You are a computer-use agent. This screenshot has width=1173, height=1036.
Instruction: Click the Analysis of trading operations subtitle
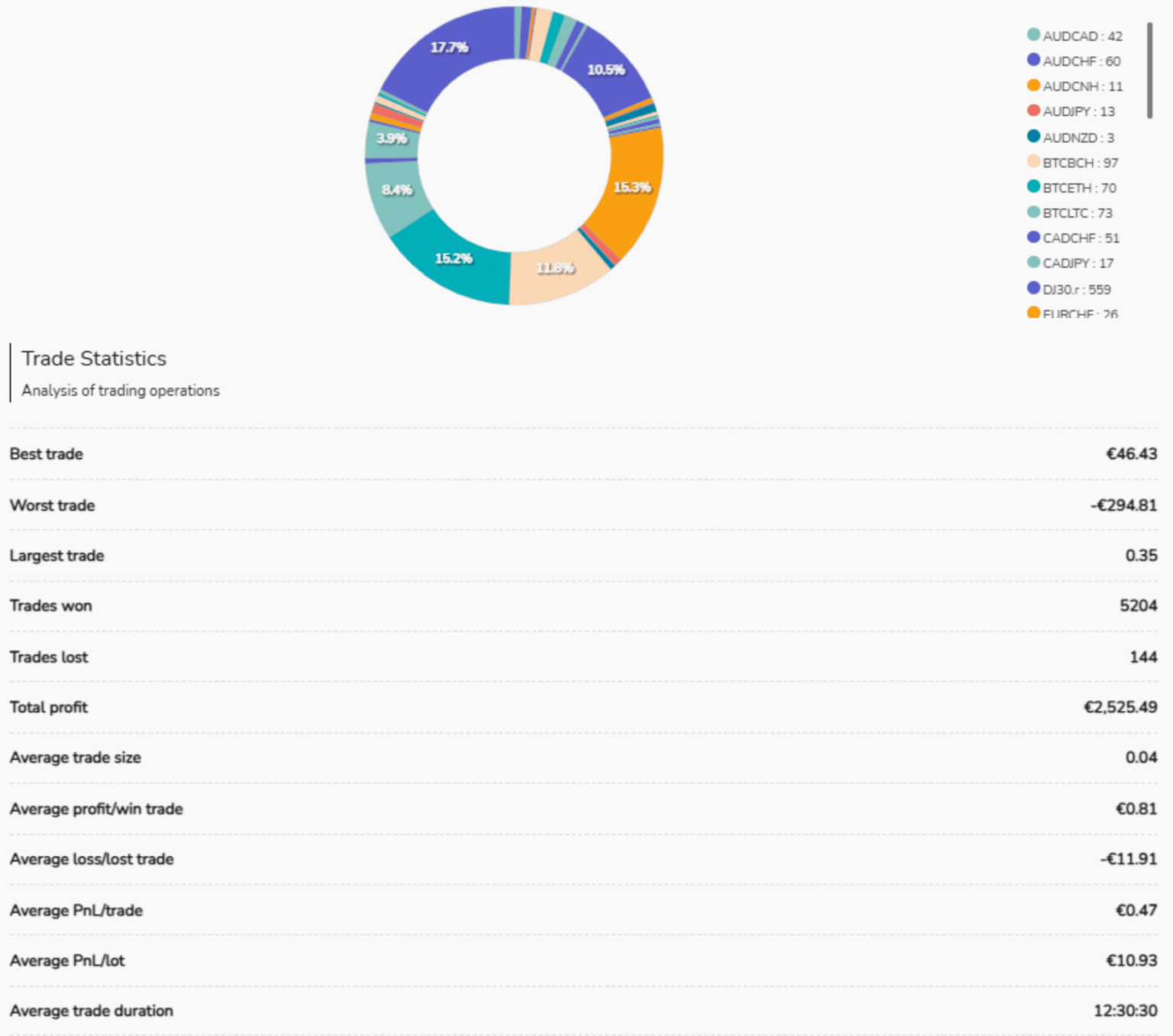pos(120,390)
